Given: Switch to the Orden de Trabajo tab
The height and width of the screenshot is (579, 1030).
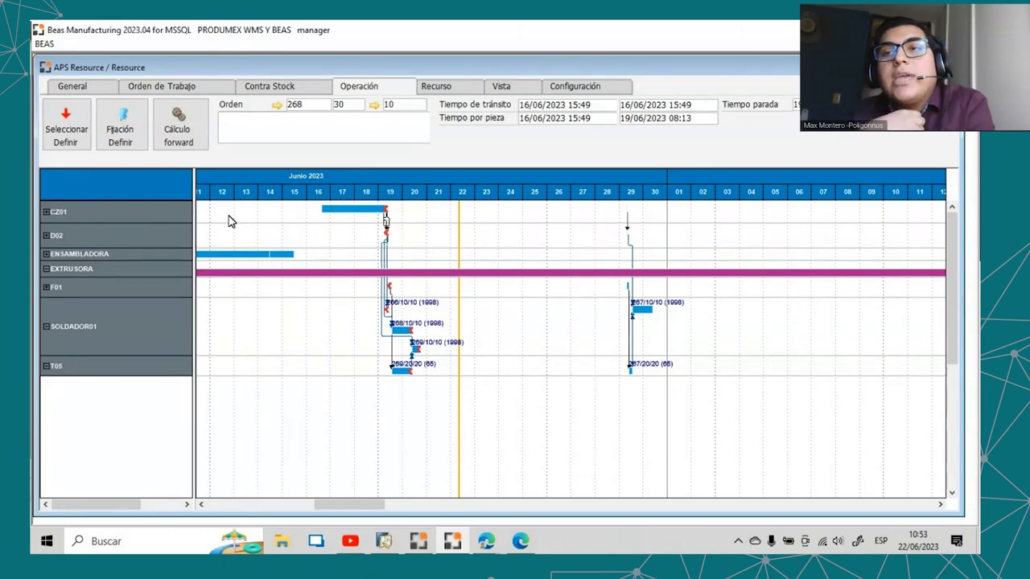Looking at the screenshot, I should (x=162, y=87).
